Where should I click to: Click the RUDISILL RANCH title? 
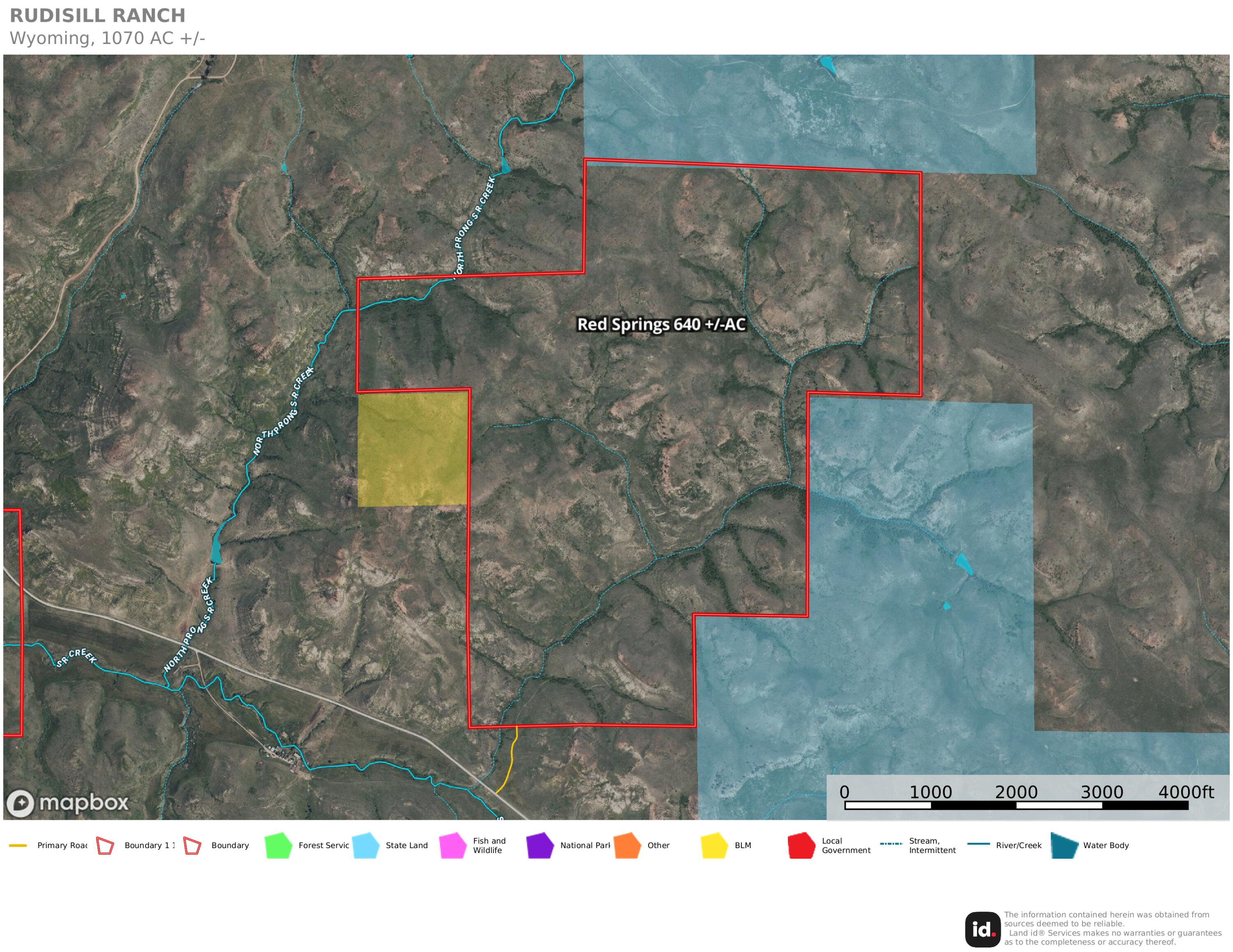pyautogui.click(x=98, y=15)
